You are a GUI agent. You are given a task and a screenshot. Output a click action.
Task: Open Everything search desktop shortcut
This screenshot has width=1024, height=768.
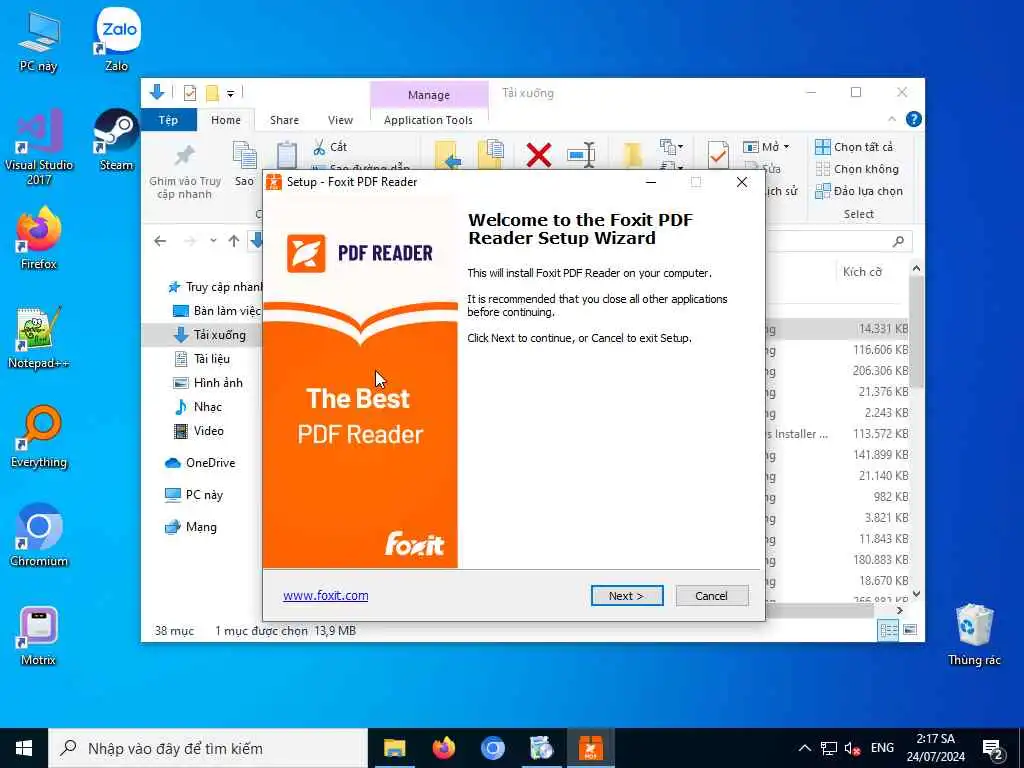coord(39,437)
